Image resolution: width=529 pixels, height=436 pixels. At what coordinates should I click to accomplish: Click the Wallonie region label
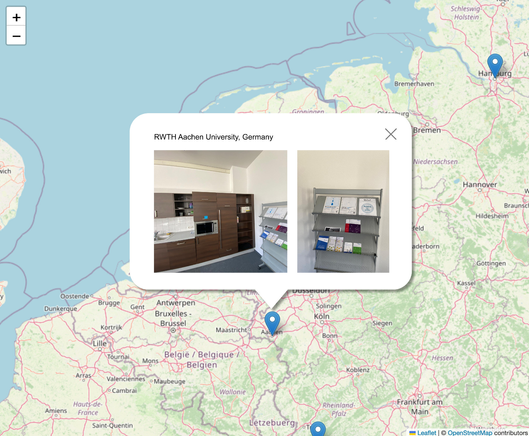pyautogui.click(x=232, y=392)
